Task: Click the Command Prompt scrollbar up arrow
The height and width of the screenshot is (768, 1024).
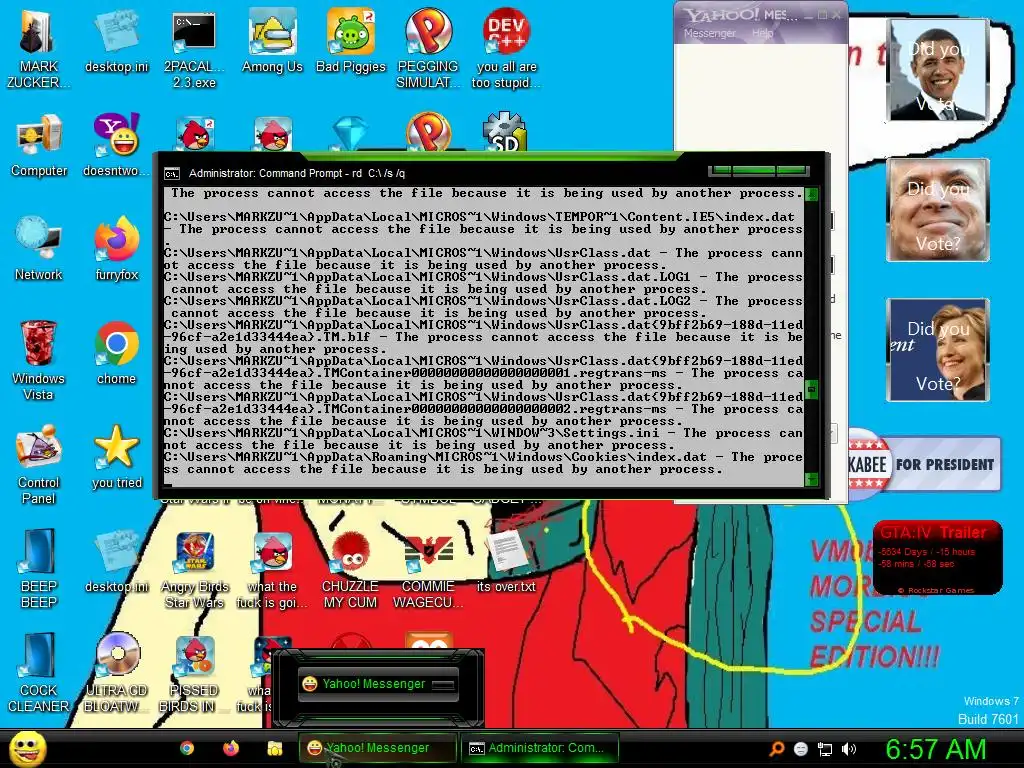Action: (x=811, y=194)
